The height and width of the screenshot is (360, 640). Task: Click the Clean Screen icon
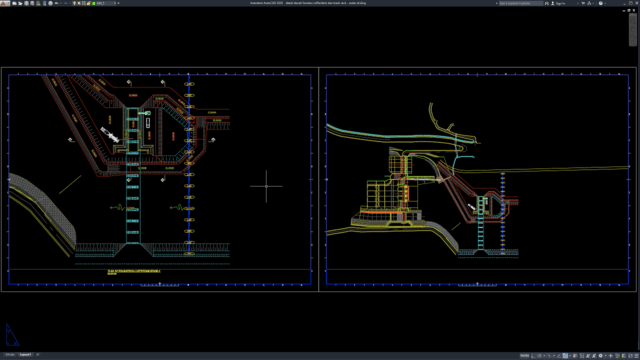(630, 356)
